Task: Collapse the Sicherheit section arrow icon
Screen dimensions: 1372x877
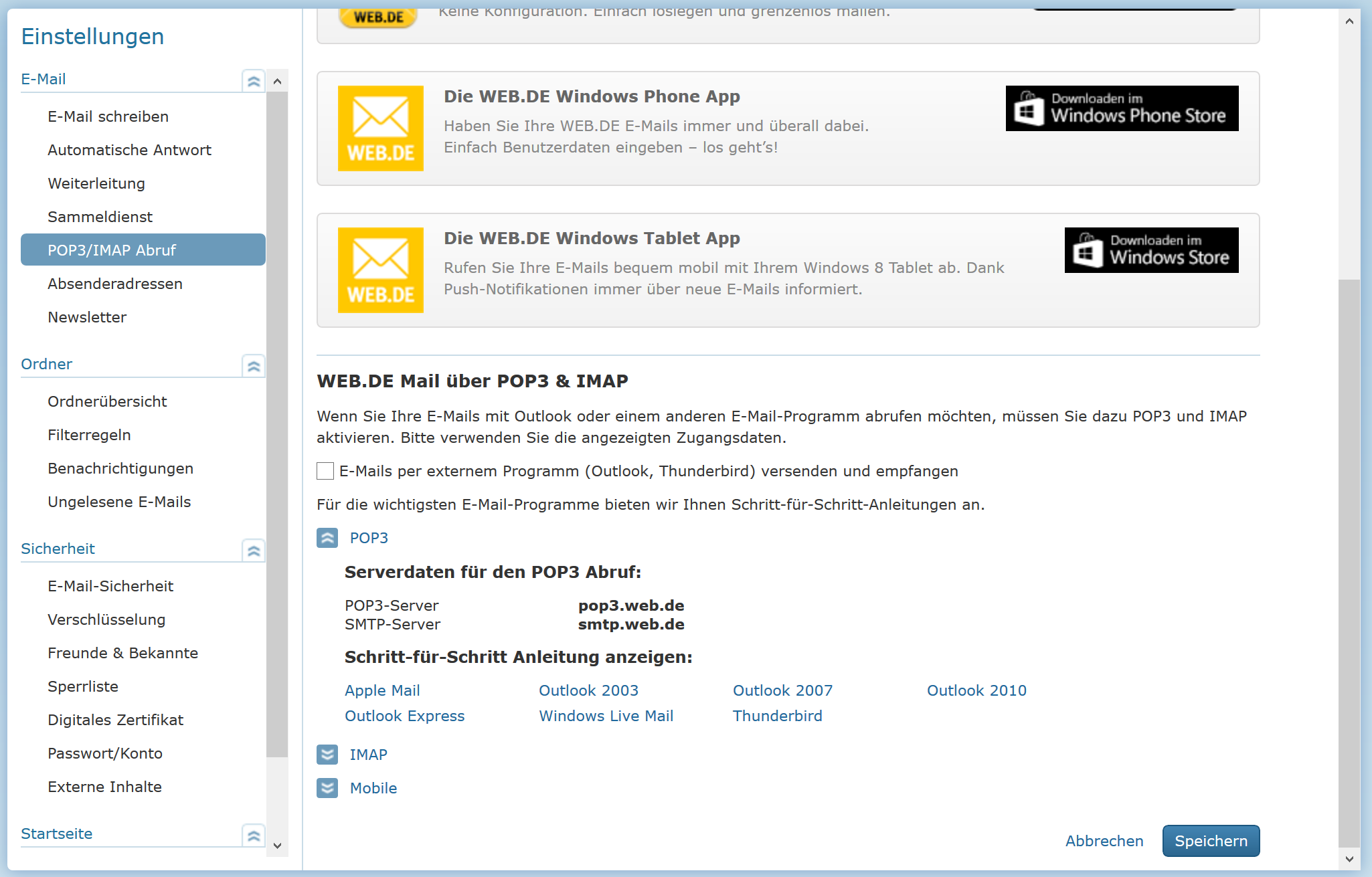Action: [x=254, y=551]
